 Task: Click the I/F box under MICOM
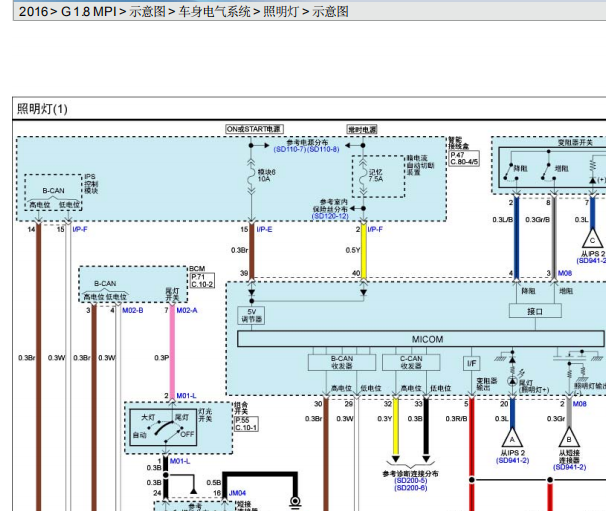[472, 363]
